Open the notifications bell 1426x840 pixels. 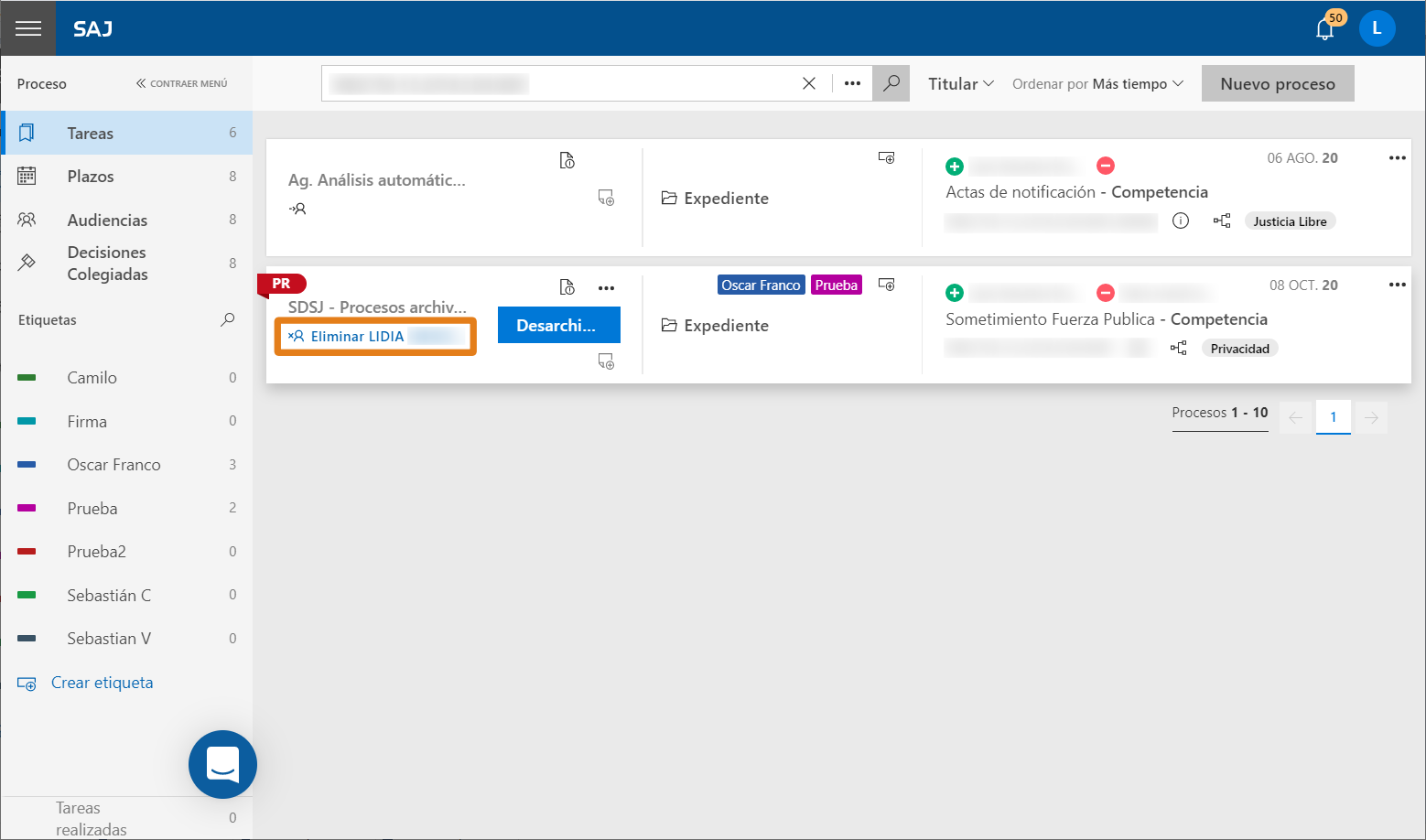click(x=1324, y=29)
